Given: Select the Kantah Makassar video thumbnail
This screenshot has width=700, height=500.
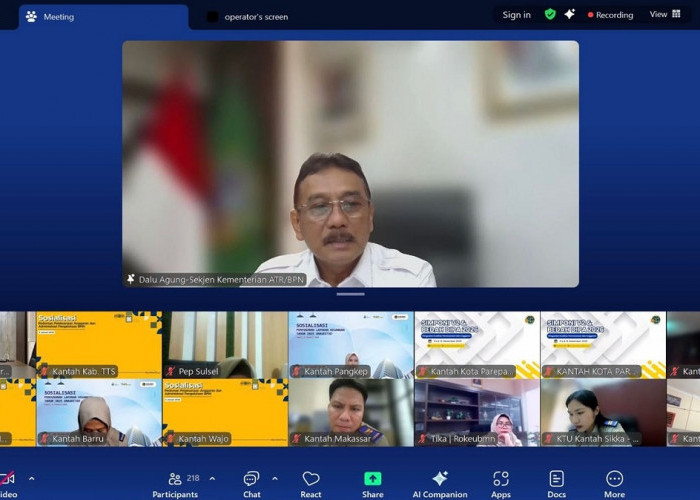Looking at the screenshot, I should (x=351, y=412).
